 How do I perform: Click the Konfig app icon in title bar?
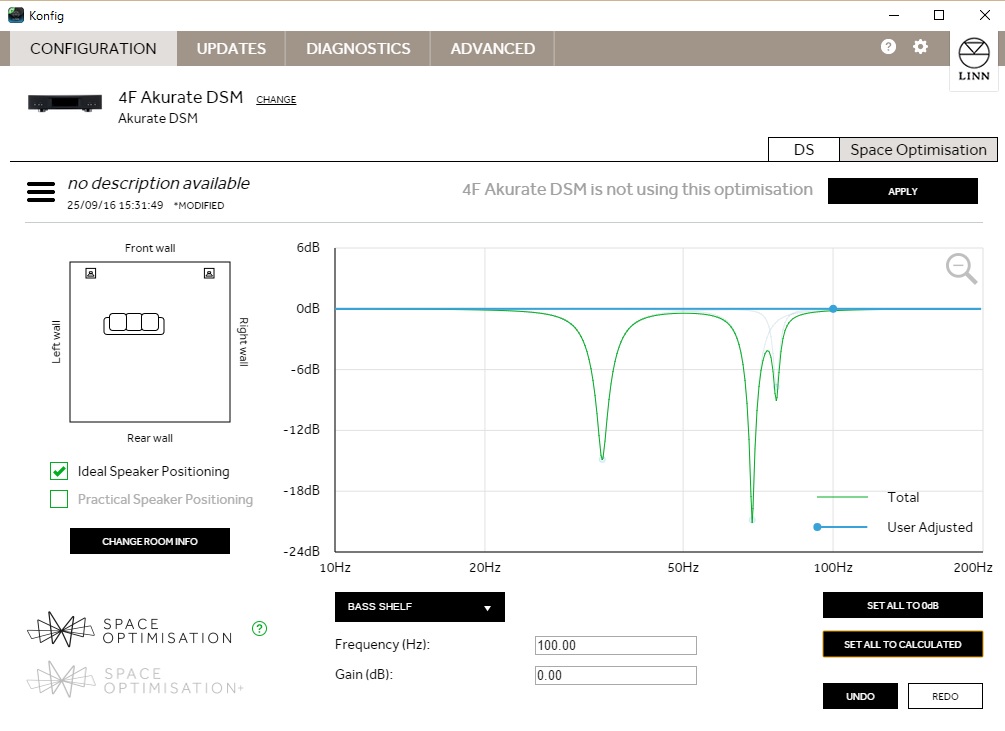click(15, 15)
